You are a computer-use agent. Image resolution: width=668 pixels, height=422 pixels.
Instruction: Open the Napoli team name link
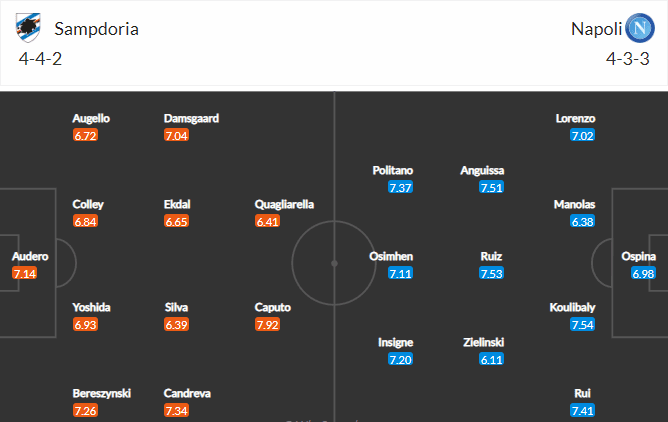click(596, 29)
